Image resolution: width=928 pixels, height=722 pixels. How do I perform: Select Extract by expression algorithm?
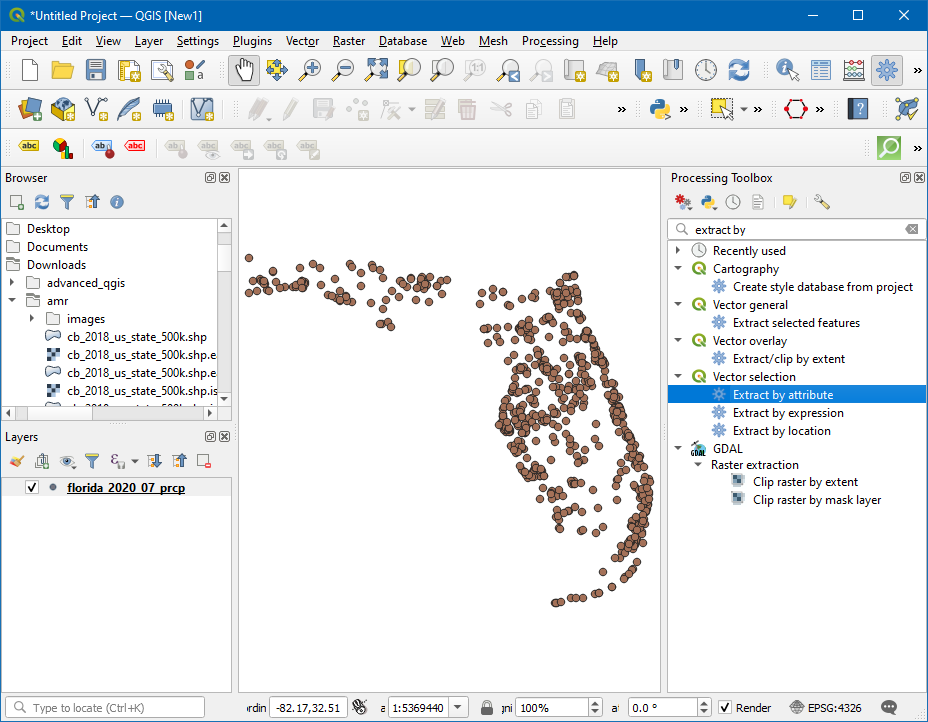788,413
